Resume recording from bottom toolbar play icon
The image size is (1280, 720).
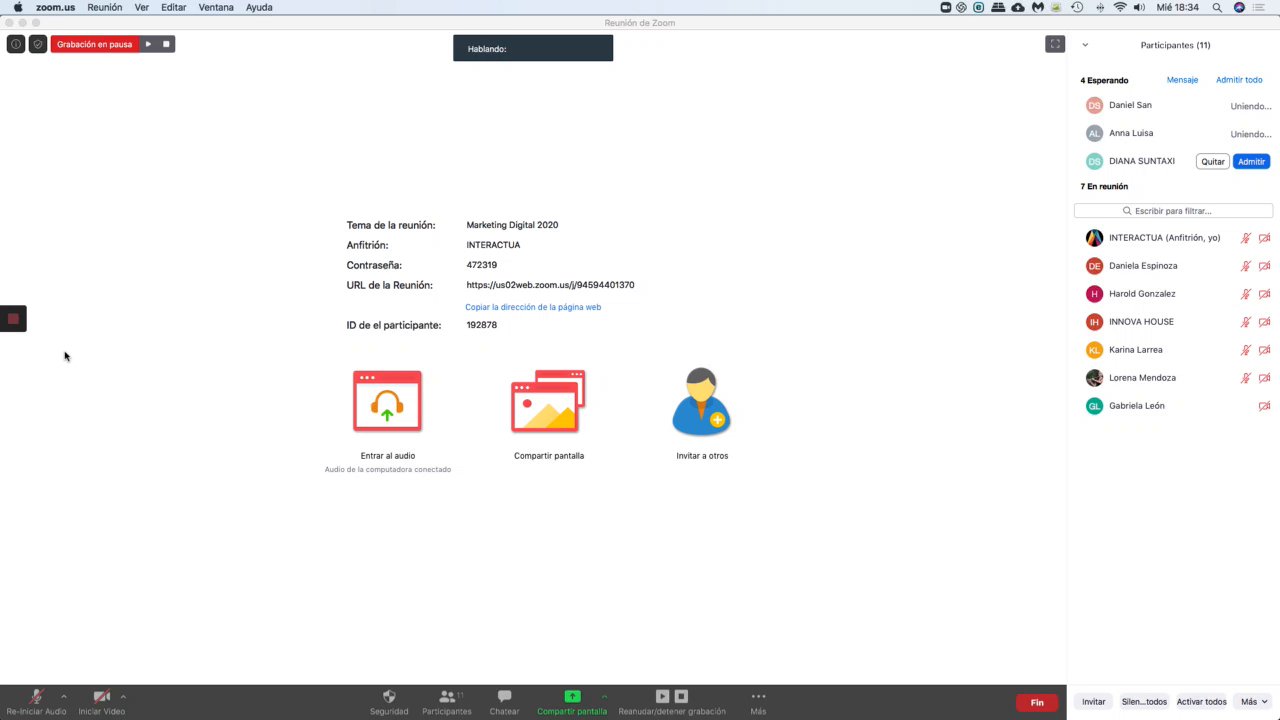tap(662, 696)
